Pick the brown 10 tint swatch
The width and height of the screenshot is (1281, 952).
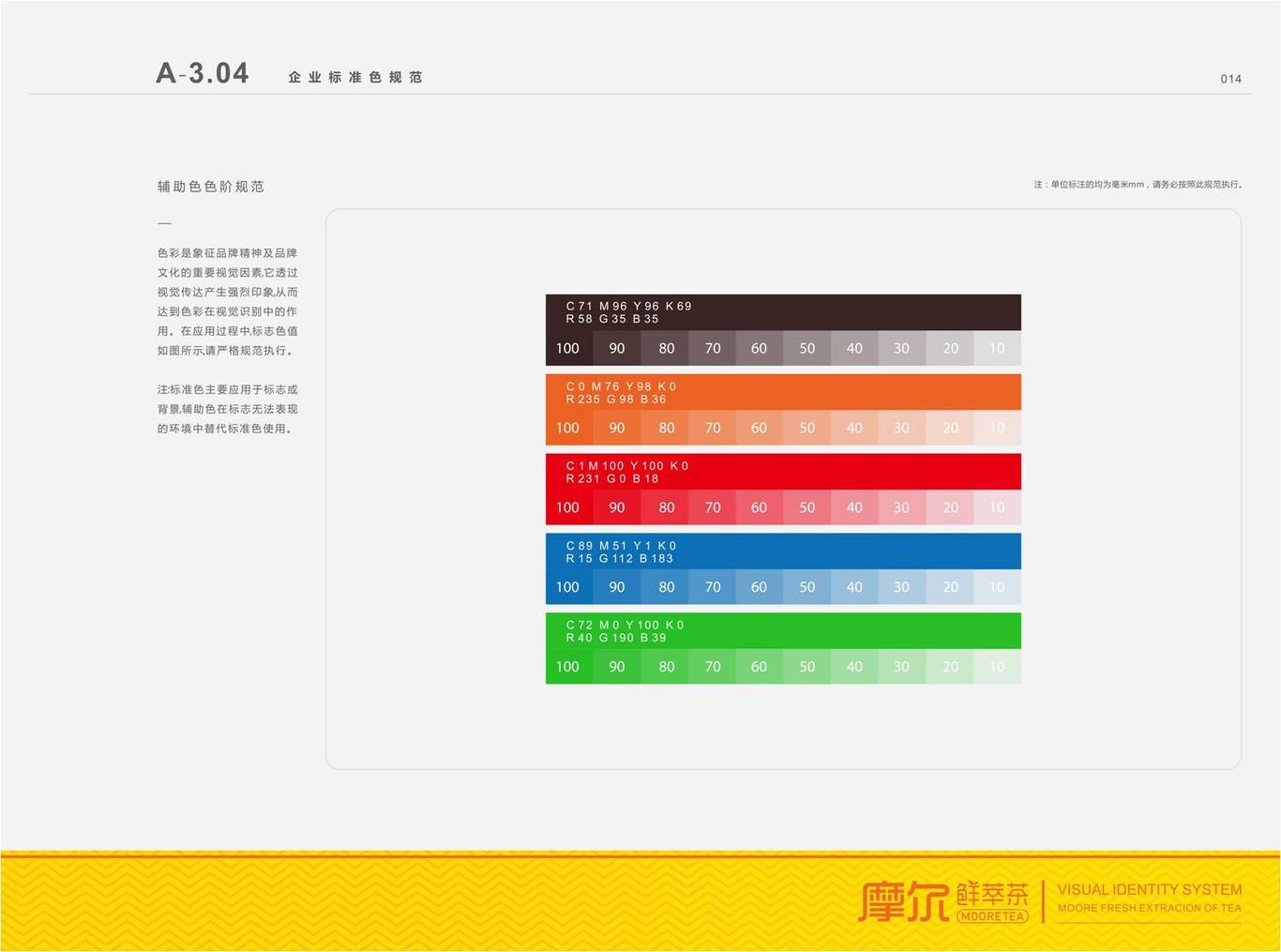[997, 348]
